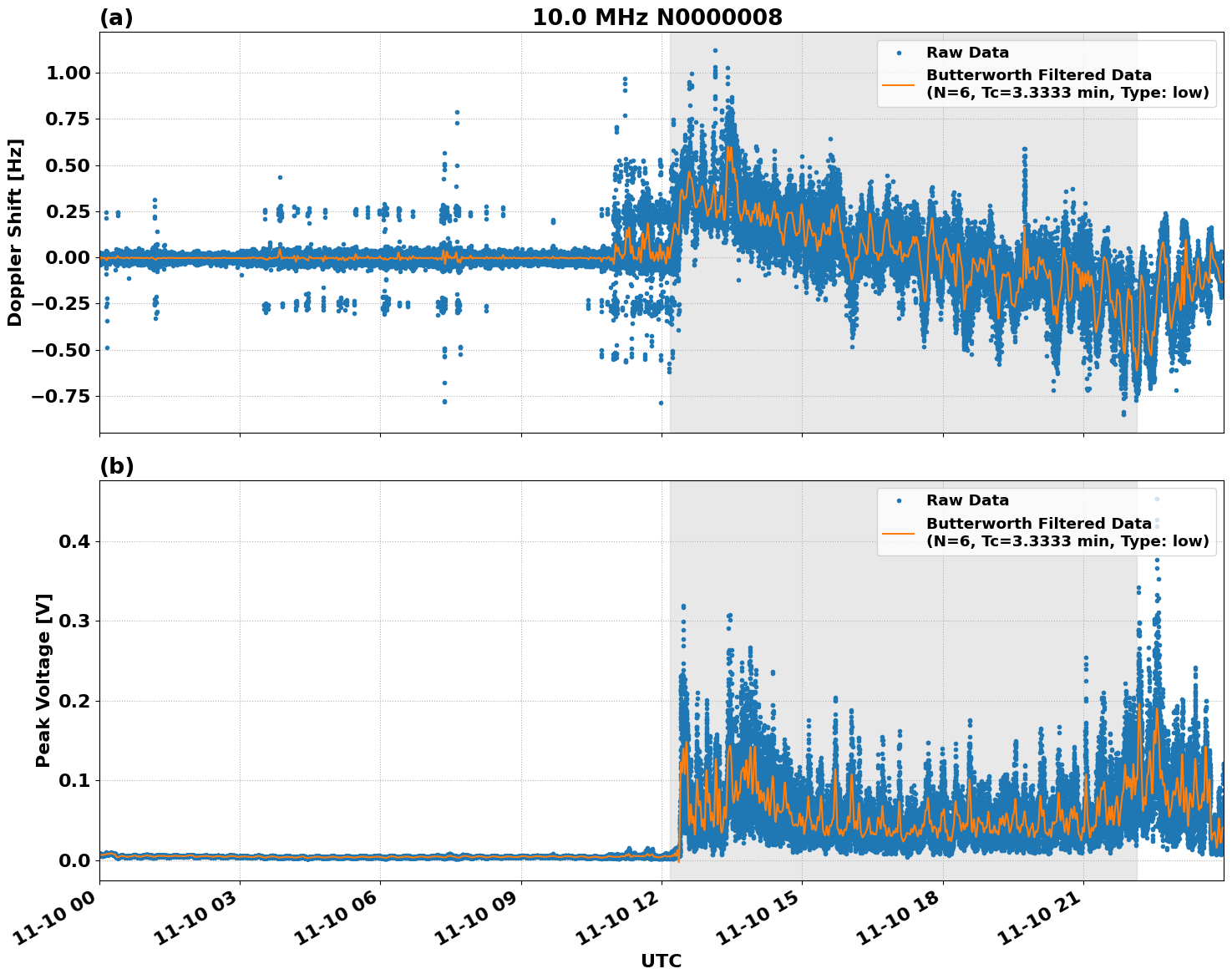The width and height of the screenshot is (1232, 979).
Task: Click the "0.2" Peak Voltage tick label
Action: pyautogui.click(x=74, y=701)
